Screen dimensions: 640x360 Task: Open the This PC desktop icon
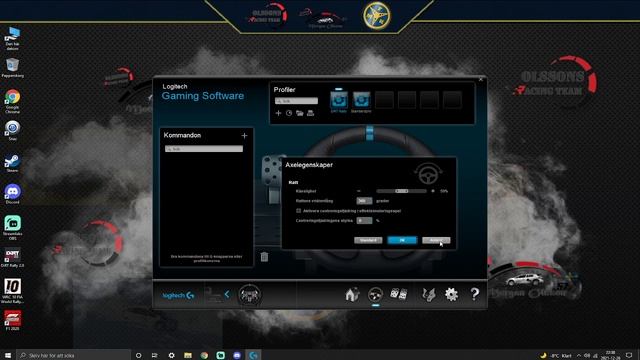pos(13,39)
